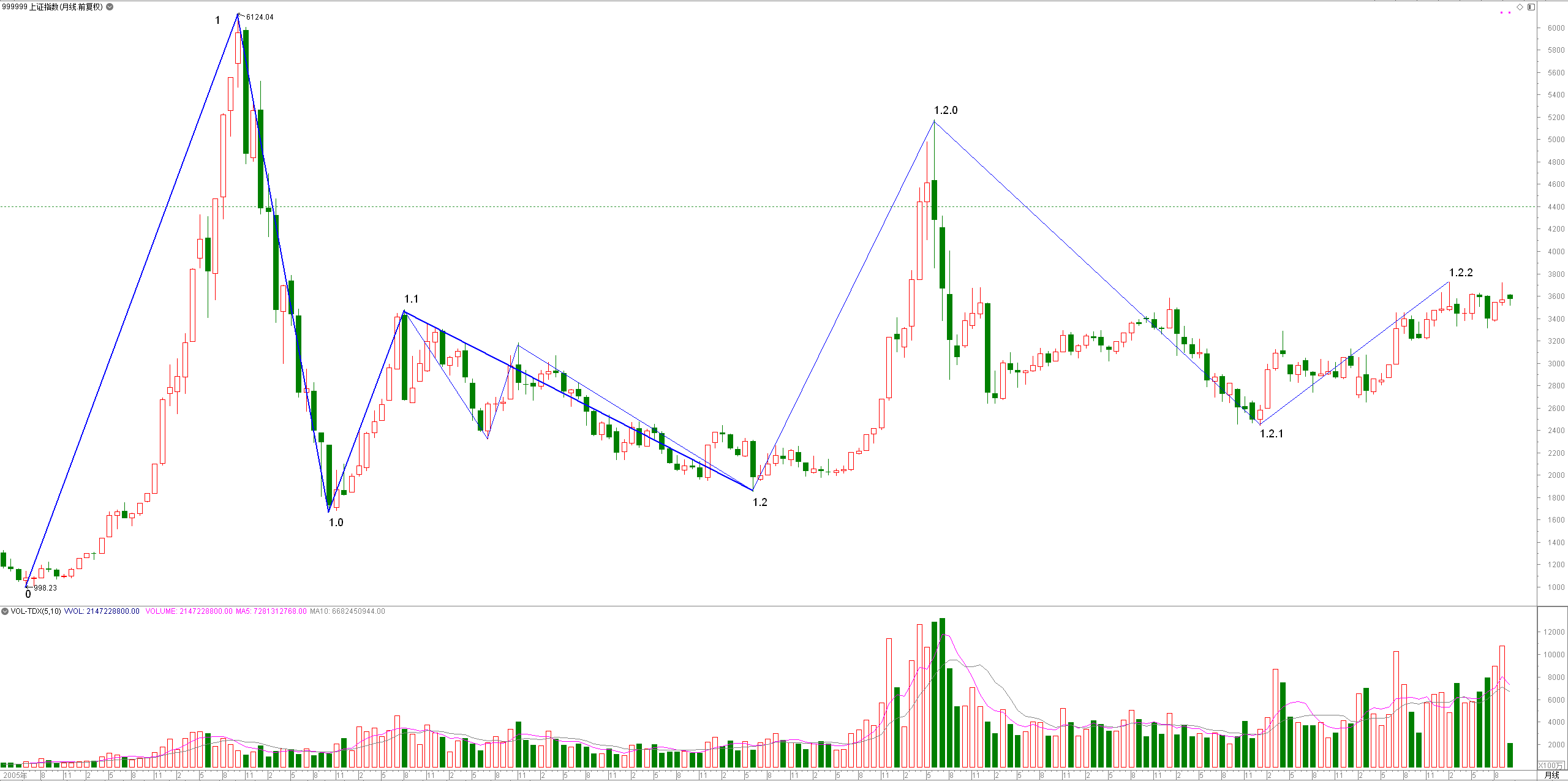Select the 999999 上证指数 chart title

[x=52, y=7]
